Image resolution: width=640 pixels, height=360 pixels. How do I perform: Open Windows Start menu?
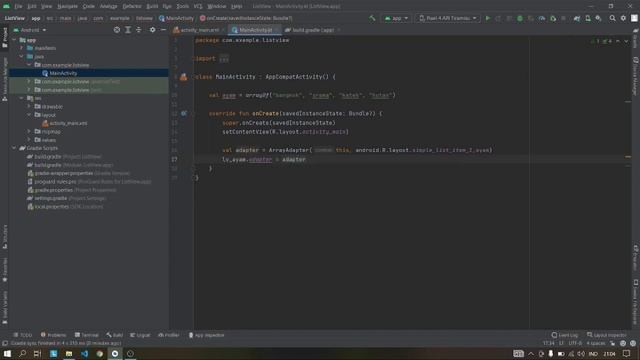tap(7, 354)
